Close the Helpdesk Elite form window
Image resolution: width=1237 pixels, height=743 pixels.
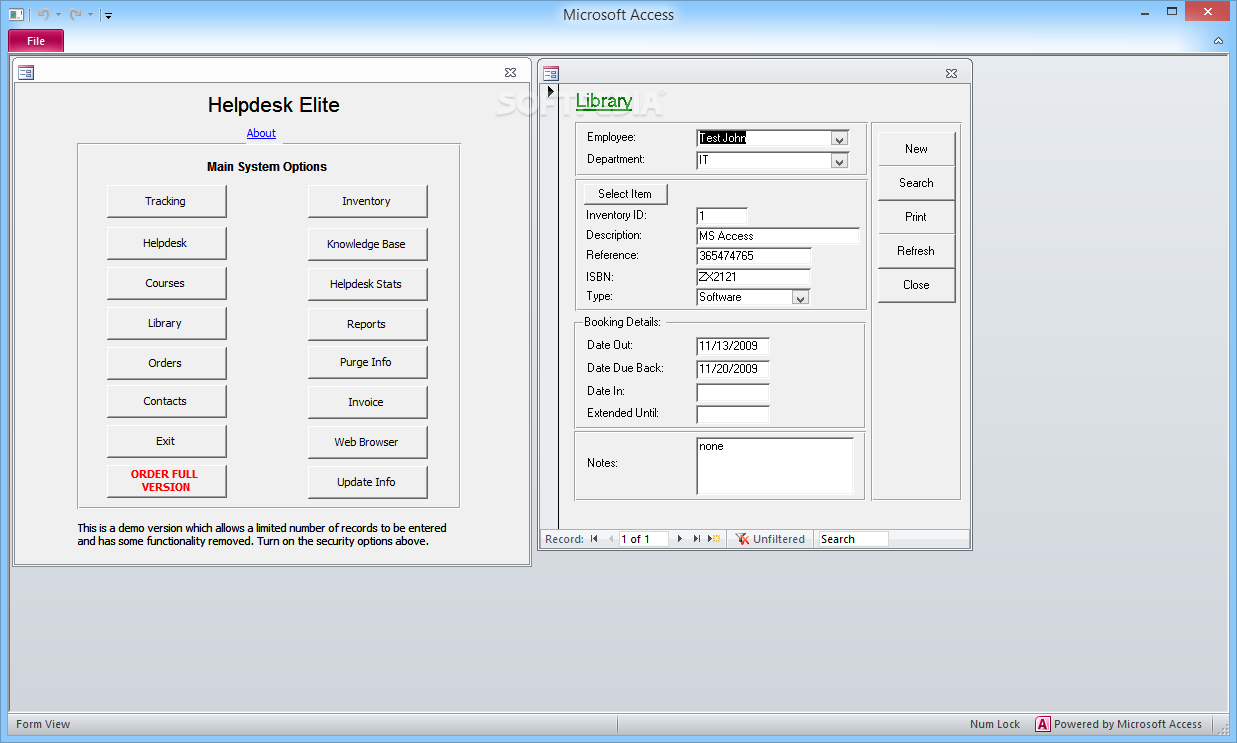coord(510,72)
